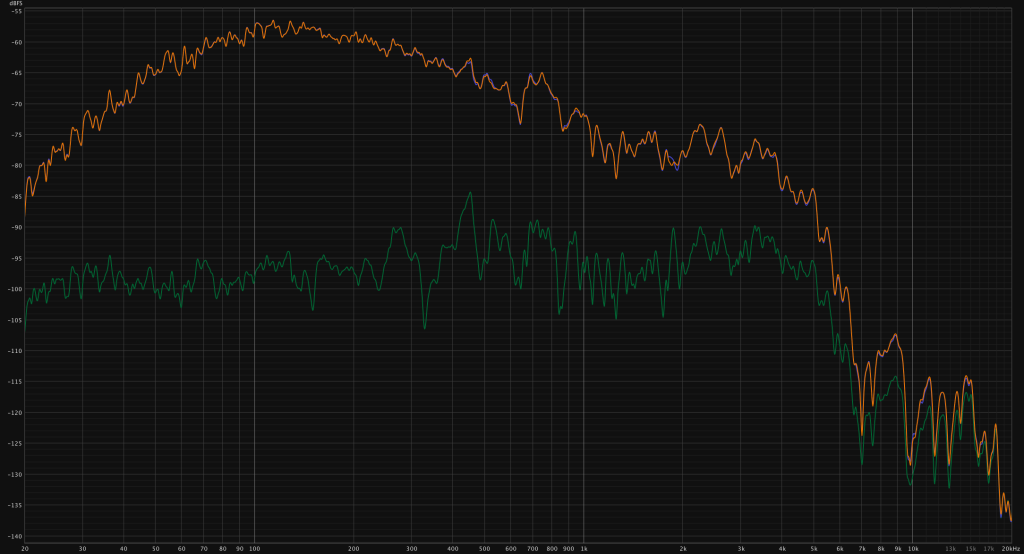1024x554 pixels.
Task: Click the dBFS unit label
Action: click(17, 3)
